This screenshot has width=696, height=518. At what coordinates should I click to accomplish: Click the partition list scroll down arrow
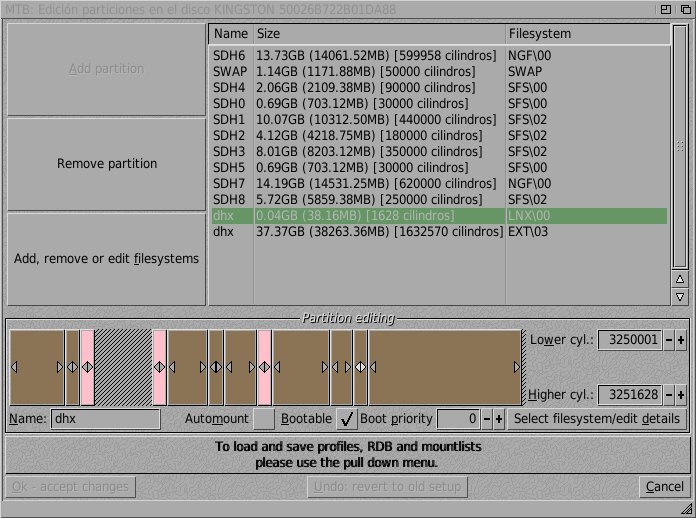(x=680, y=297)
